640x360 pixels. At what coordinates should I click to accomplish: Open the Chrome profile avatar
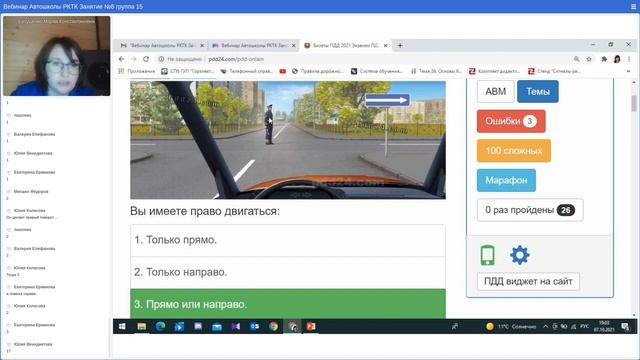617,59
